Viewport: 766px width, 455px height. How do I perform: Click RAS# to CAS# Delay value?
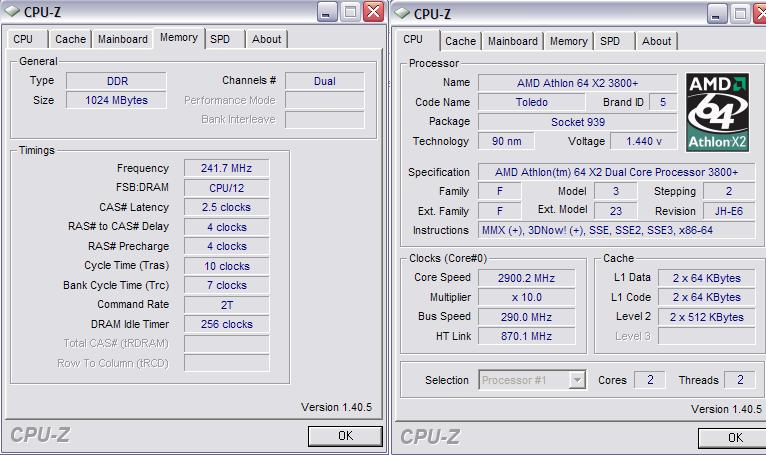(226, 227)
